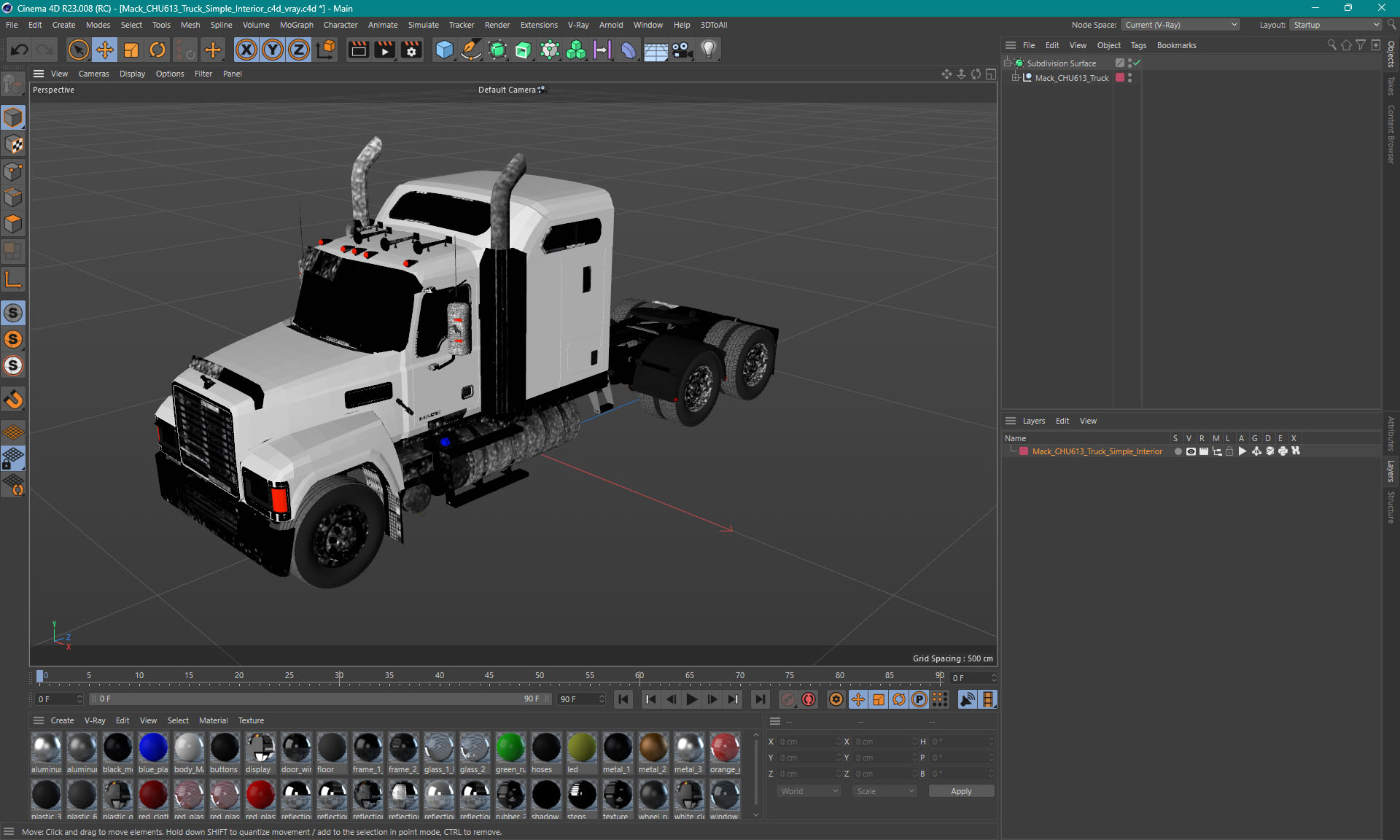Select the orange material swatch

725,753
